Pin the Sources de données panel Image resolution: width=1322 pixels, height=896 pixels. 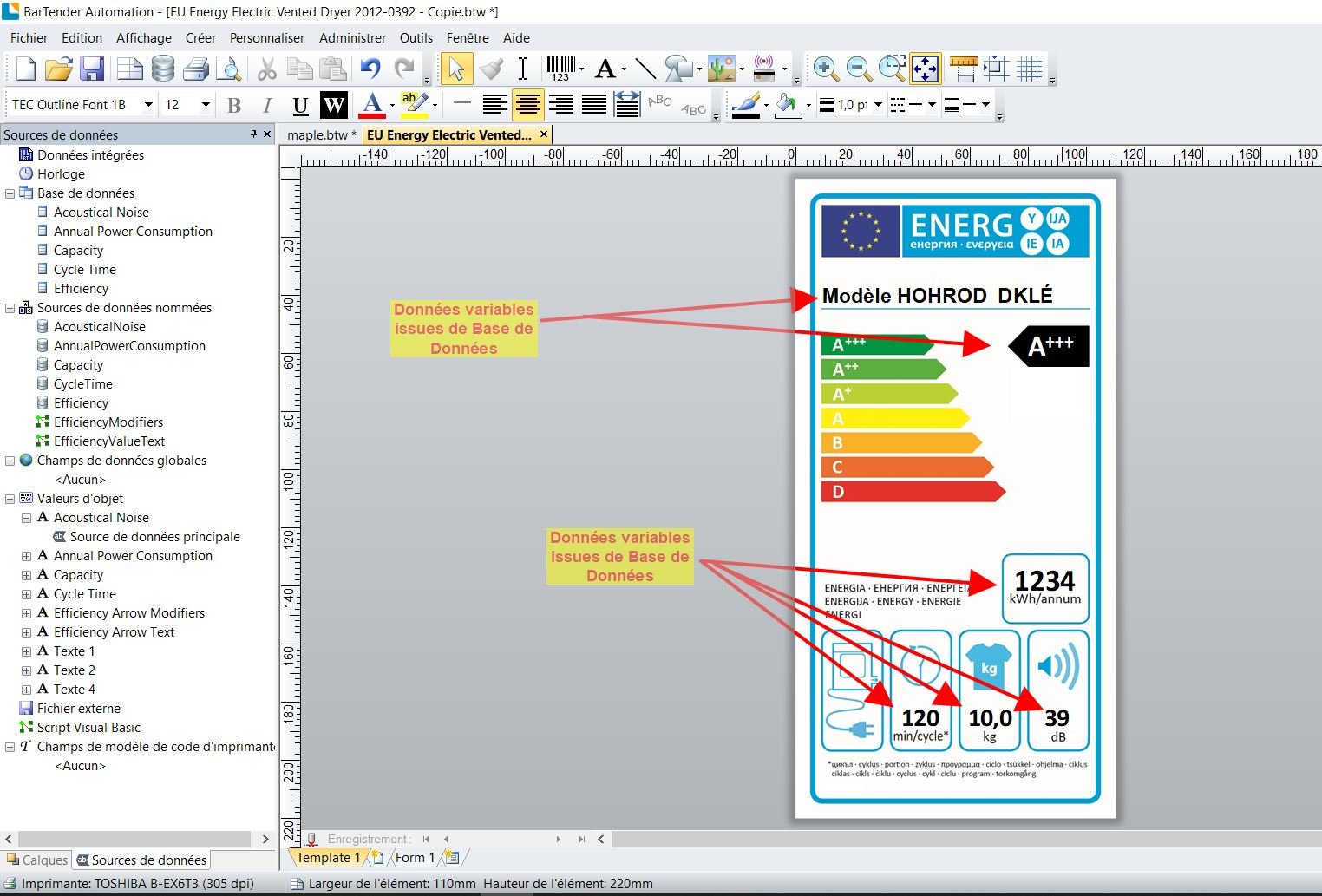[x=253, y=134]
